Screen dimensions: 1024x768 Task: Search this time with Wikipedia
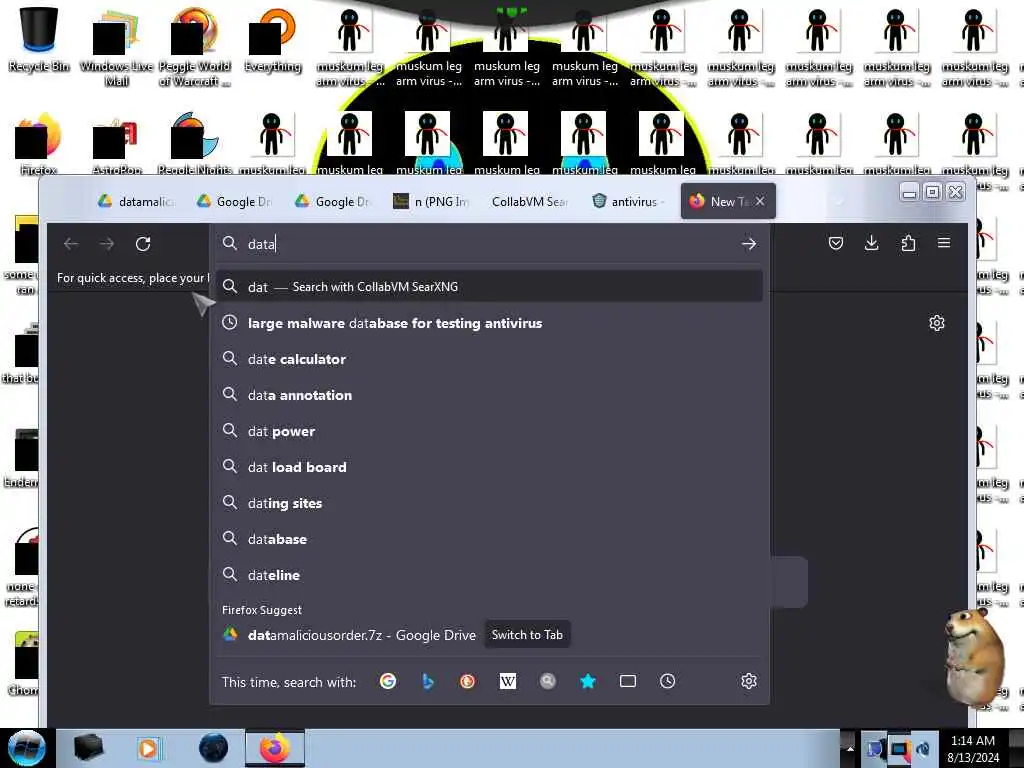point(507,681)
